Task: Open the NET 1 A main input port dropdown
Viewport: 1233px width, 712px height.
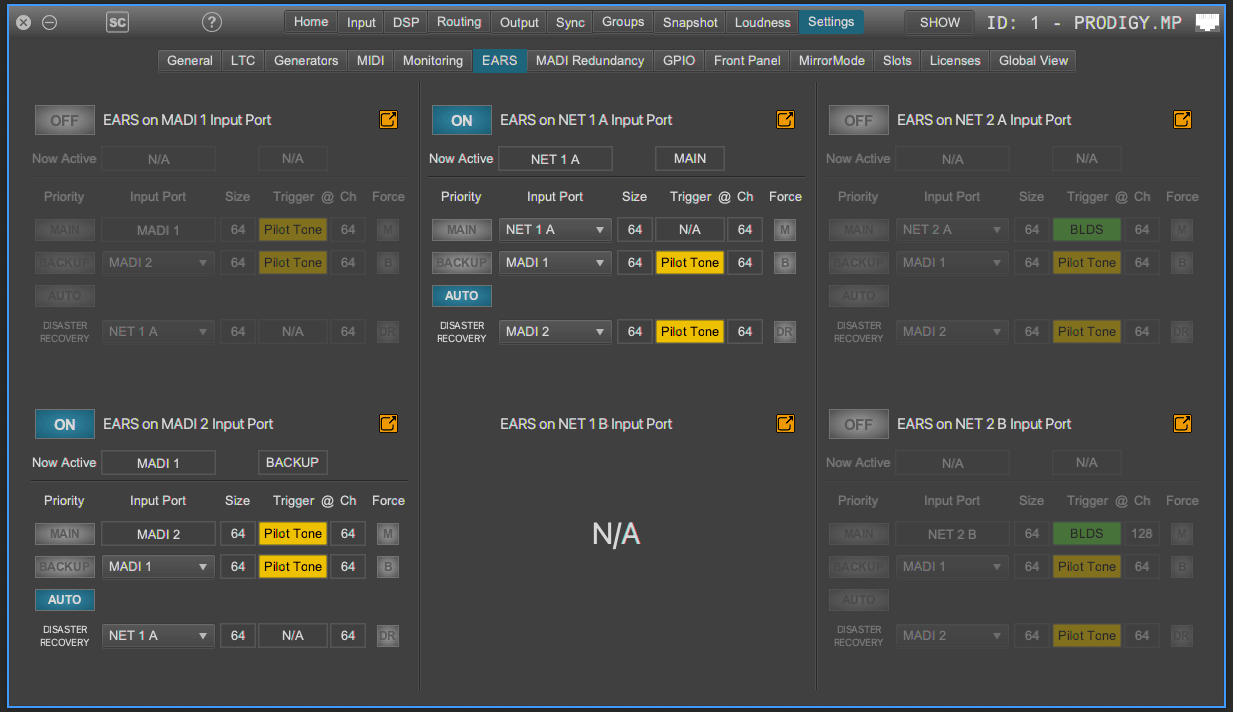Action: pos(555,230)
